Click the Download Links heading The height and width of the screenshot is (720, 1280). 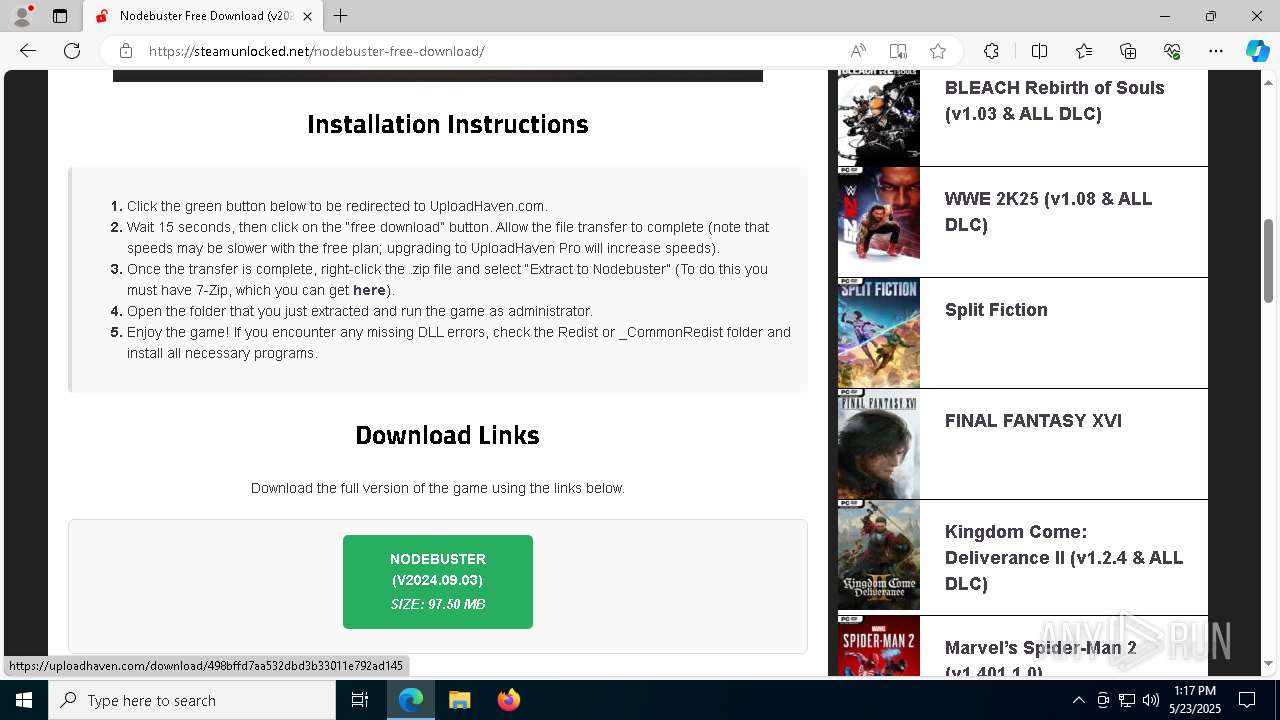pyautogui.click(x=448, y=435)
